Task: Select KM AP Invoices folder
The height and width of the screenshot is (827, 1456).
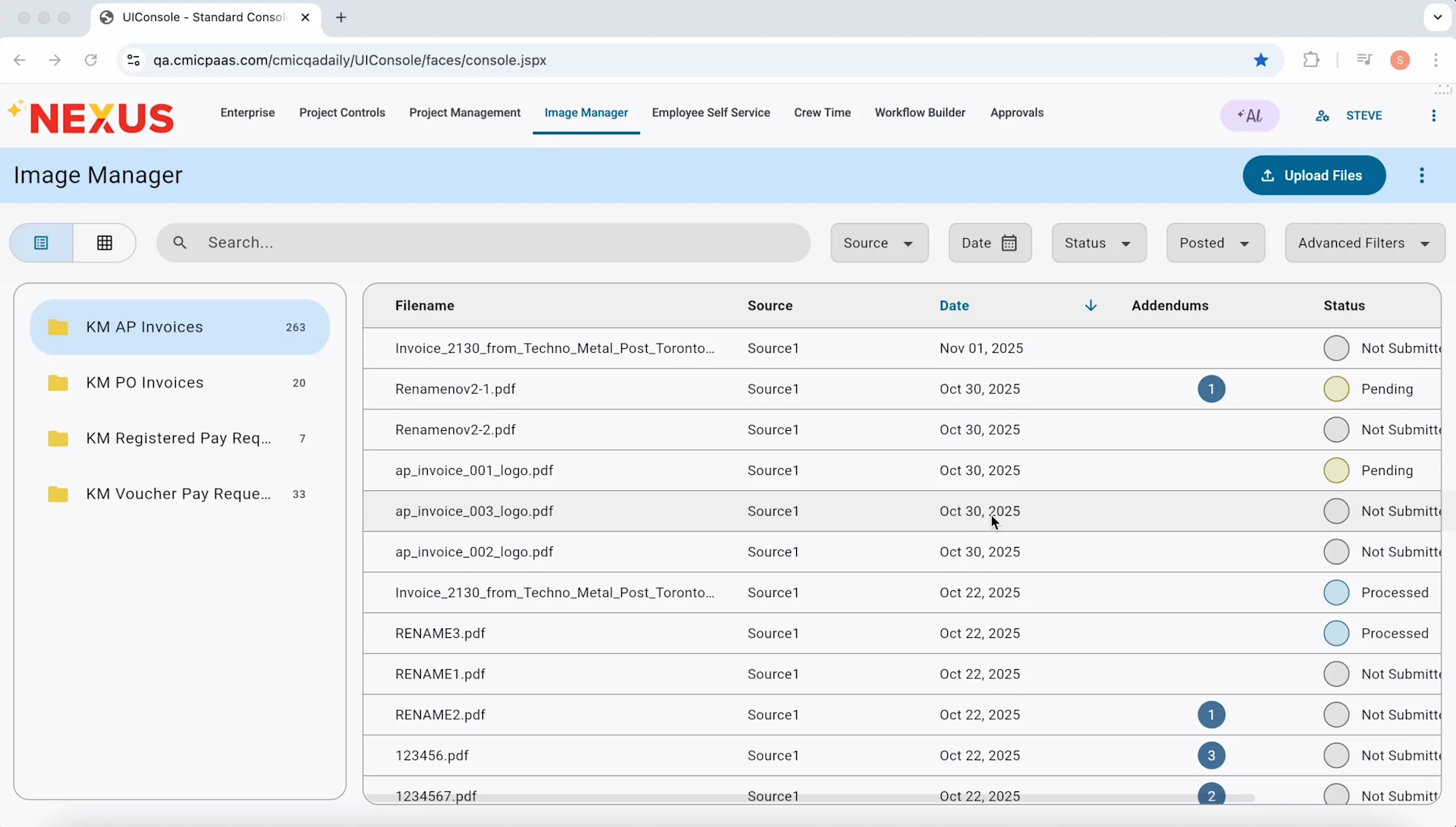Action: 180,327
